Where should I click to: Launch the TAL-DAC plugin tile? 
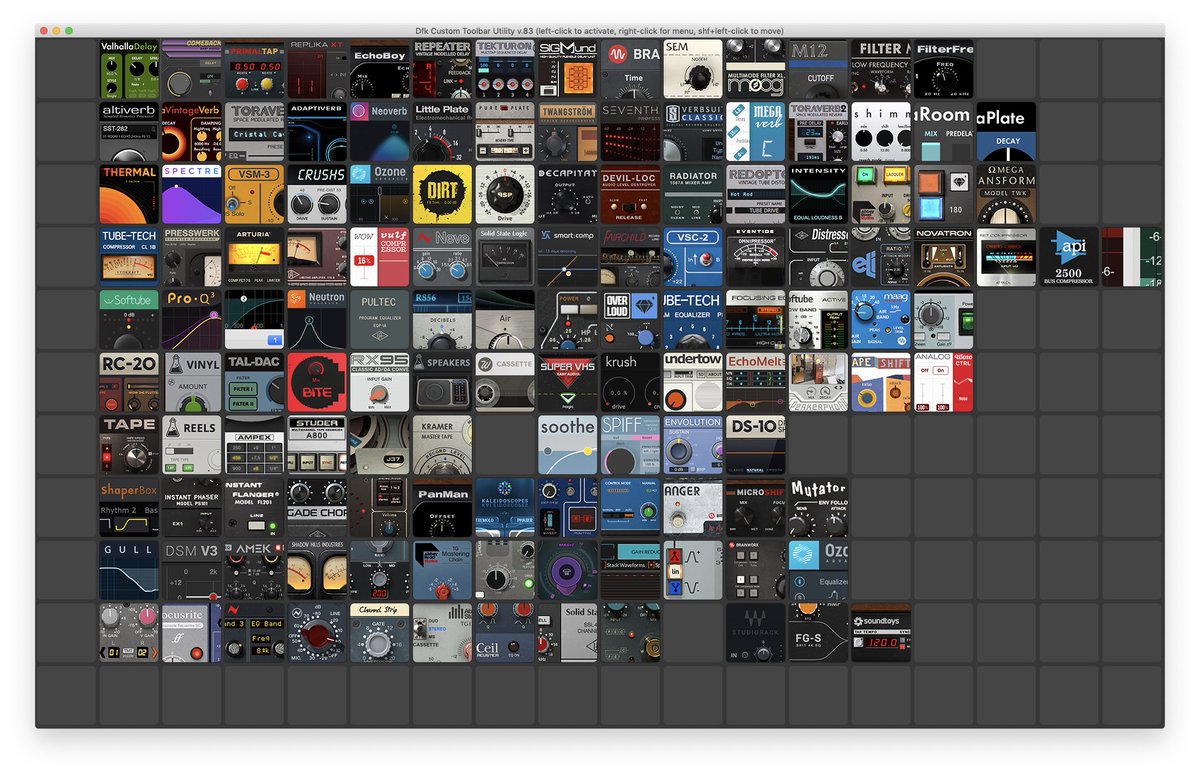click(254, 382)
